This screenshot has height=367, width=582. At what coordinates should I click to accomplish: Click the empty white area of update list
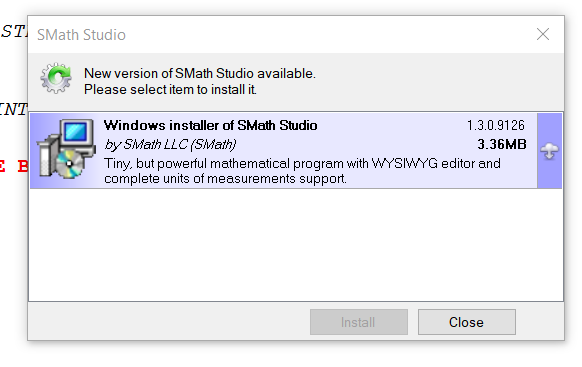pos(296,245)
